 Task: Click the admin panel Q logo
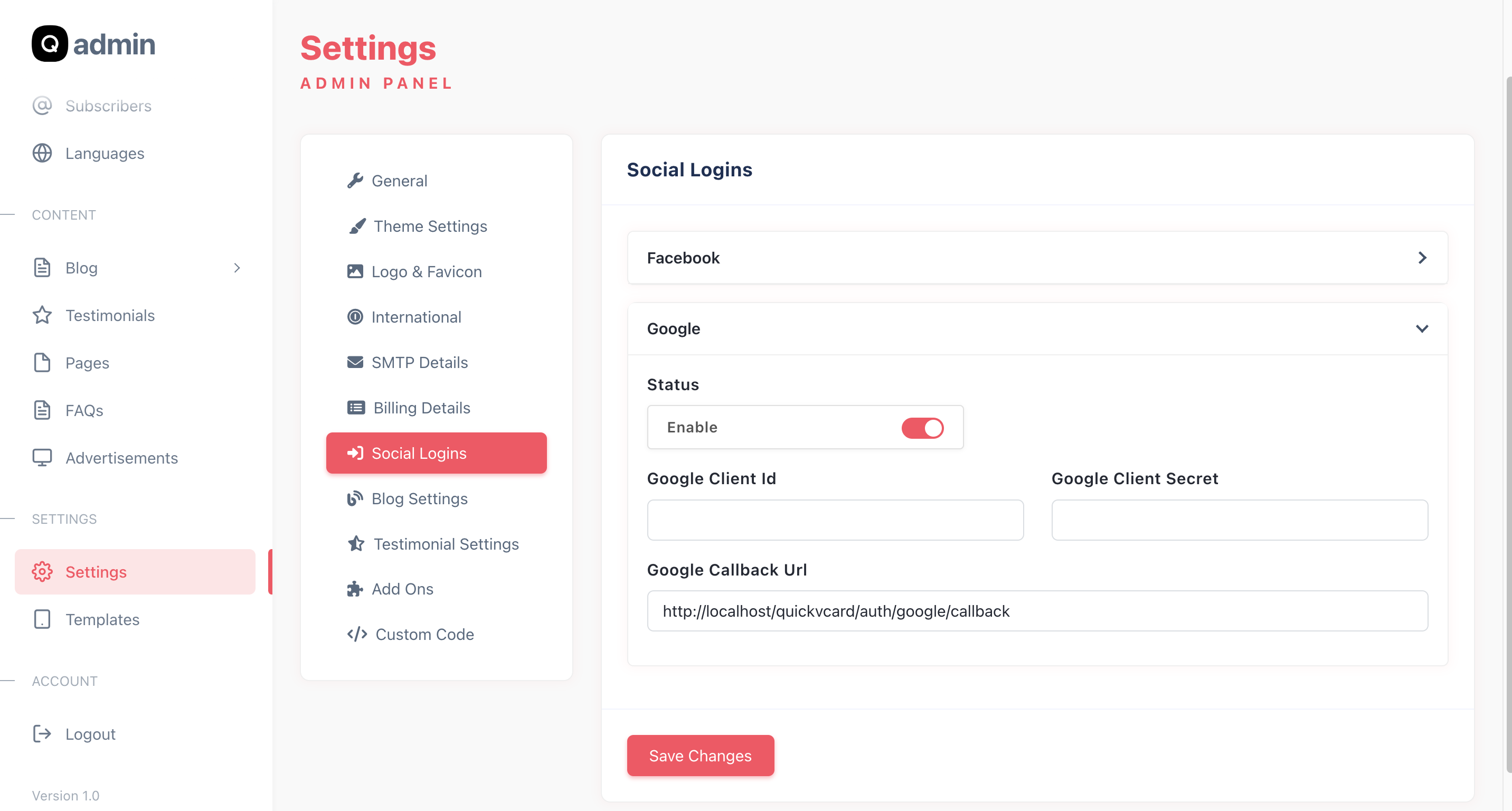click(51, 43)
